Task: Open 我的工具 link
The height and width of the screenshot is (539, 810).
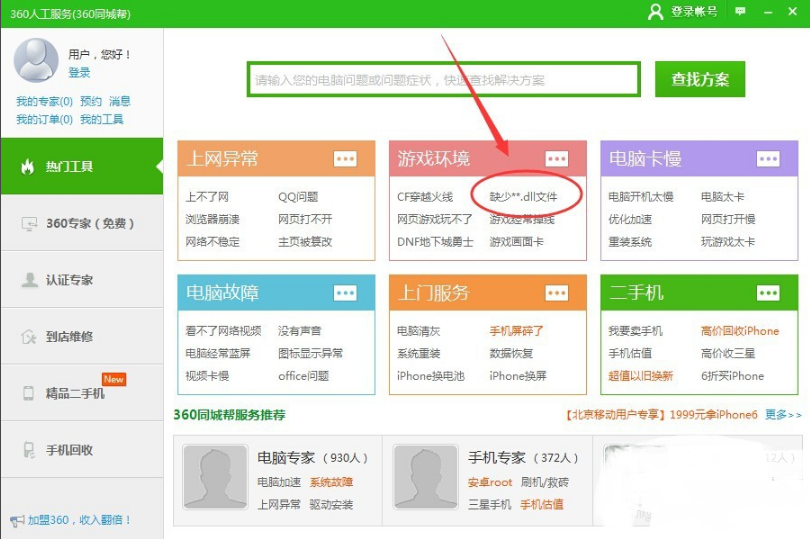Action: [x=101, y=119]
